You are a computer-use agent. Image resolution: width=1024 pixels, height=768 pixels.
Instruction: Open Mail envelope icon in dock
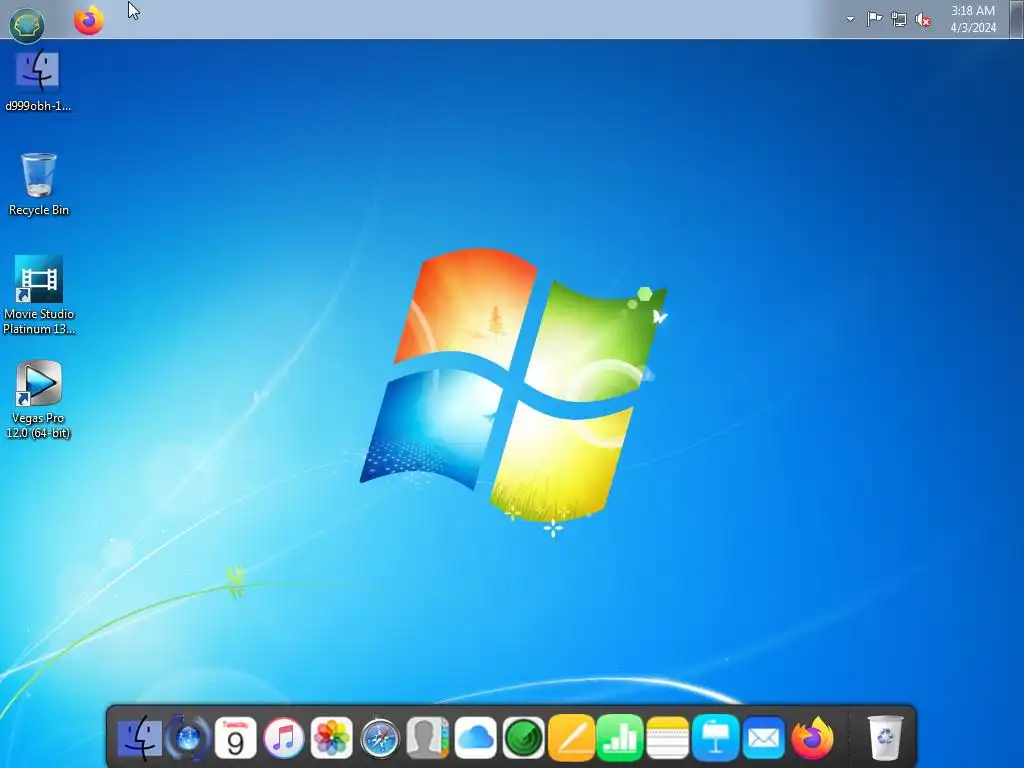pos(763,738)
